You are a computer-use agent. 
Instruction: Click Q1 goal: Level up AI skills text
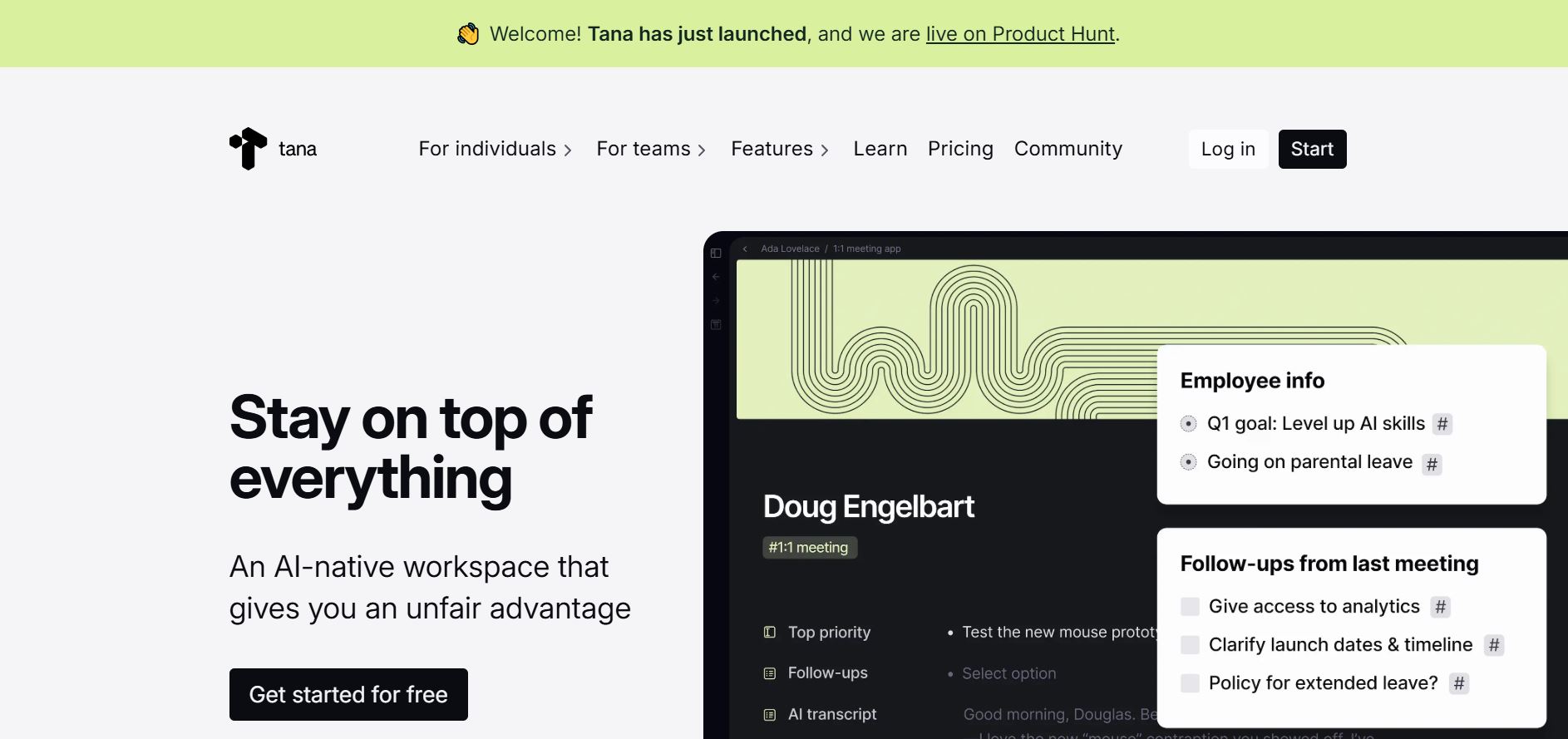[1316, 424]
